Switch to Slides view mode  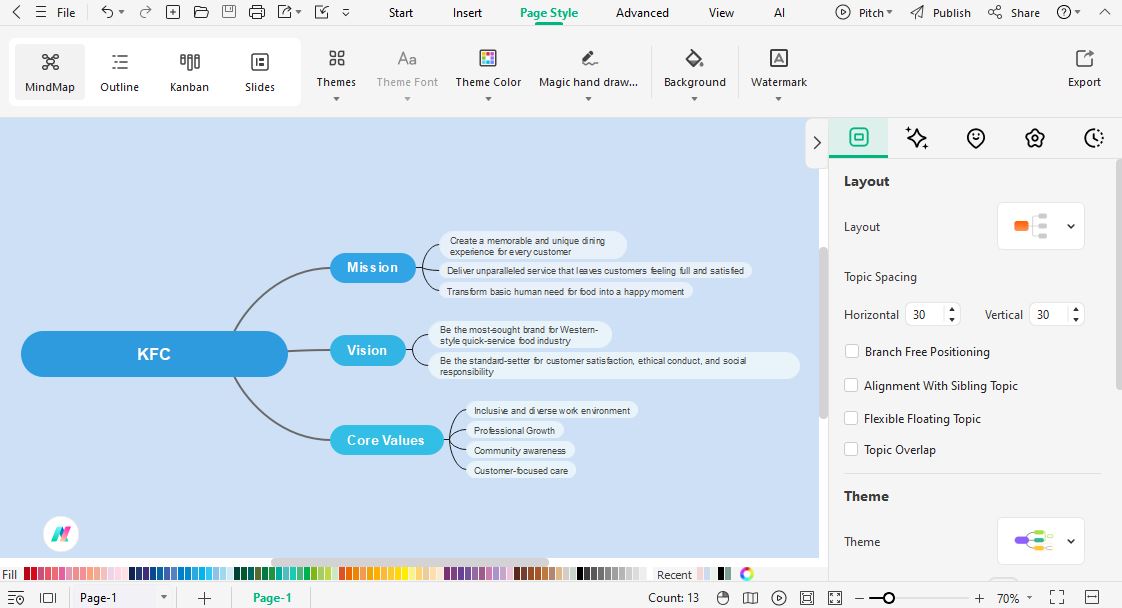(260, 72)
